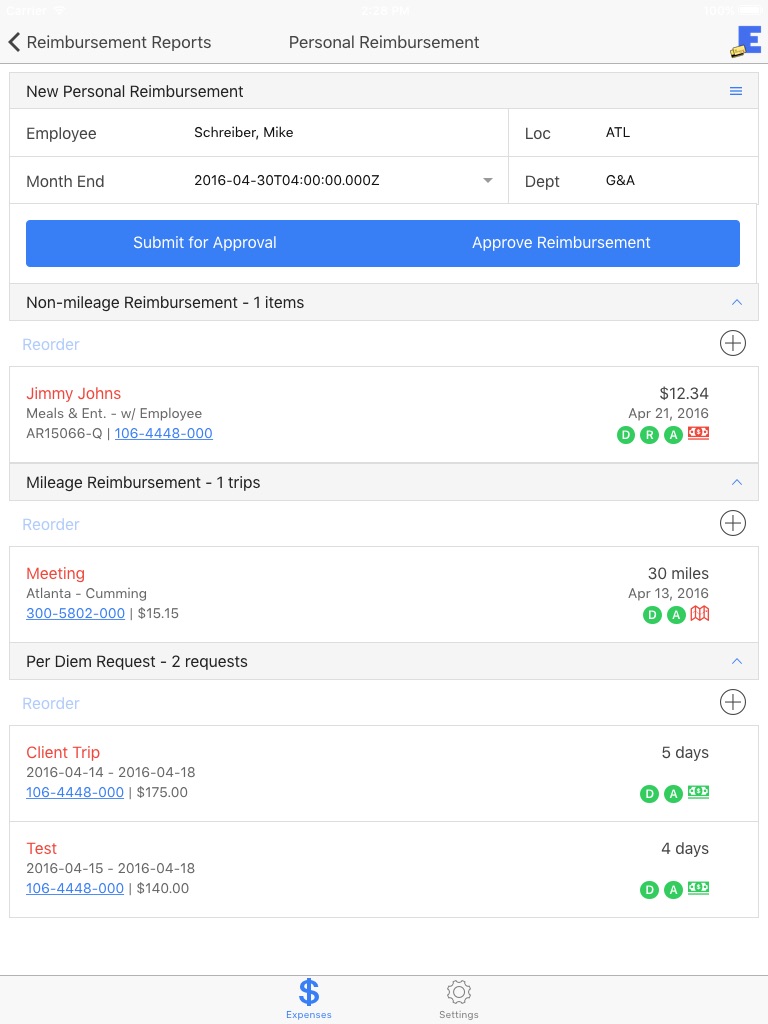Open the hamburger menu in New Personal Reimbursement header

[736, 91]
